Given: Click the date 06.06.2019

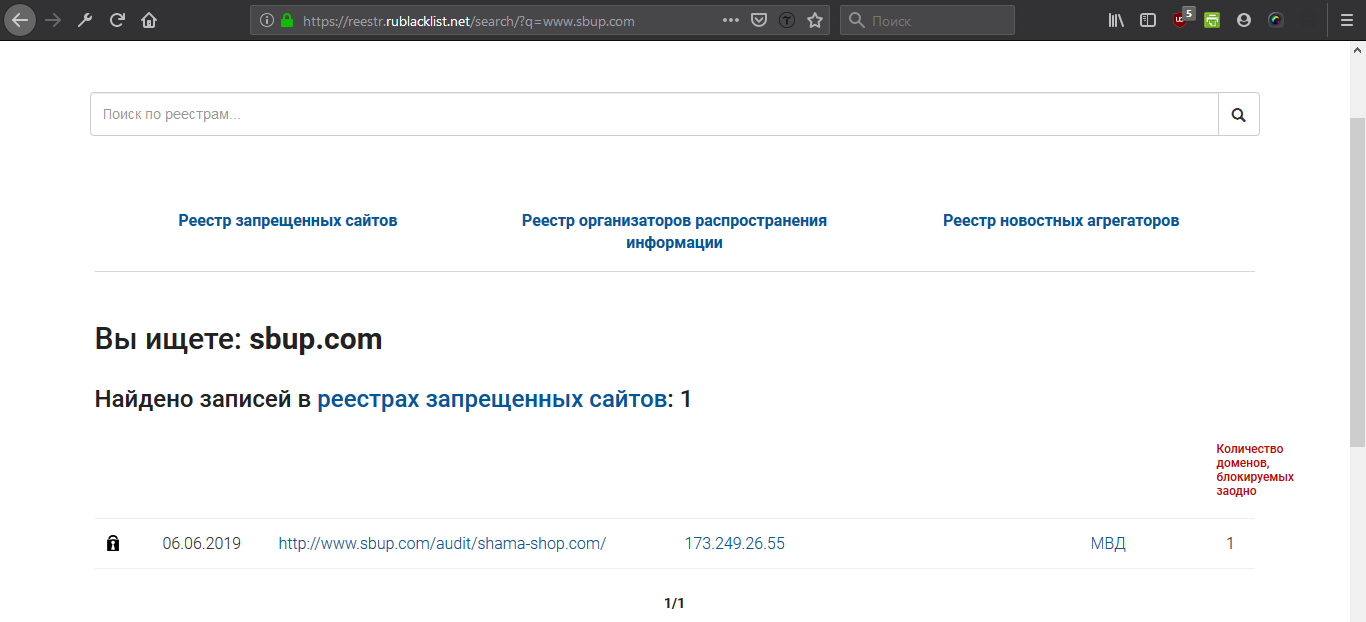Looking at the screenshot, I should tap(202, 544).
